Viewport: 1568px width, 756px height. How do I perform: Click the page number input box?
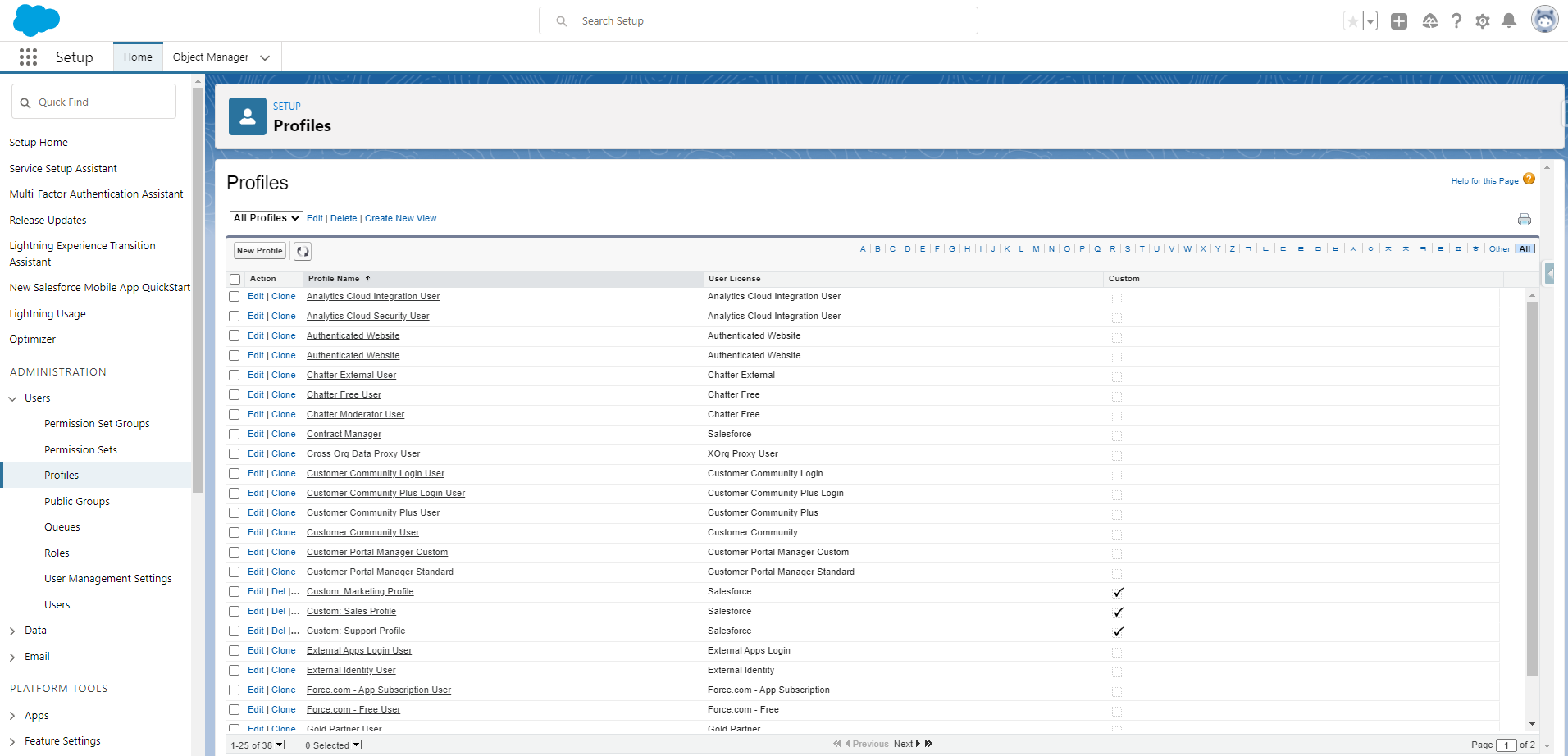tap(1506, 745)
